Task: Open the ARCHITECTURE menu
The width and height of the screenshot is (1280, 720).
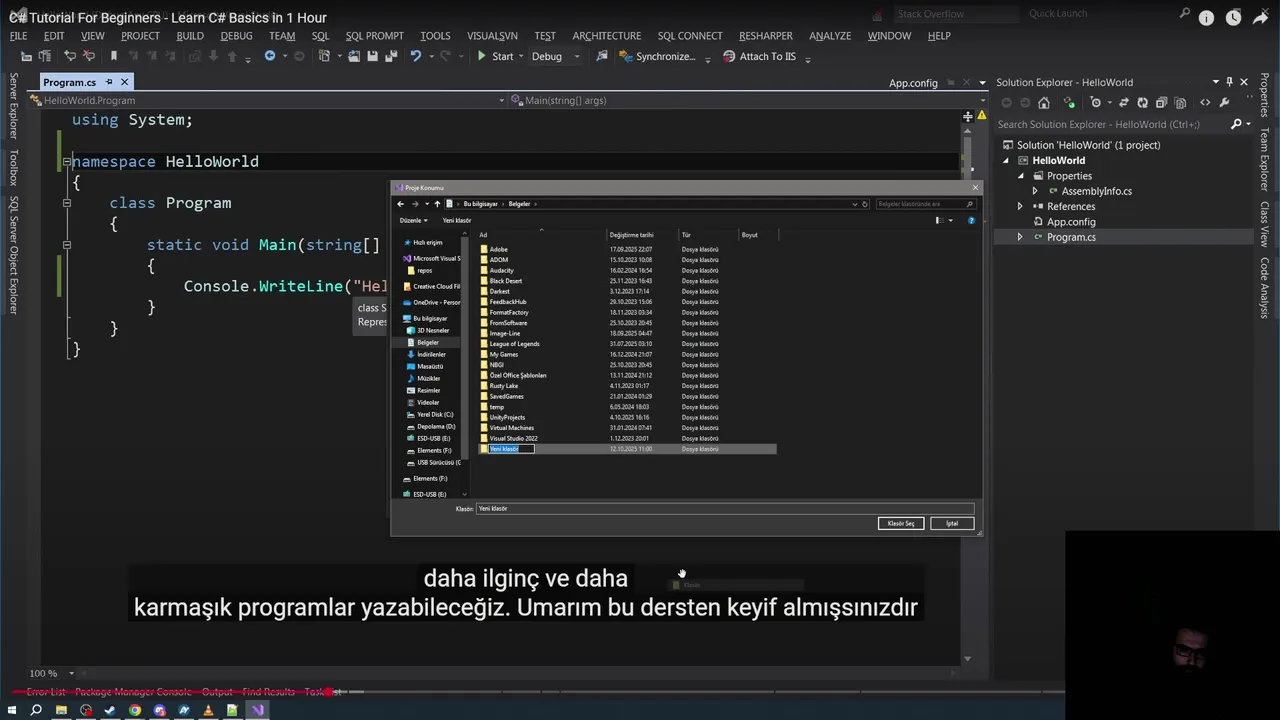Action: (607, 36)
